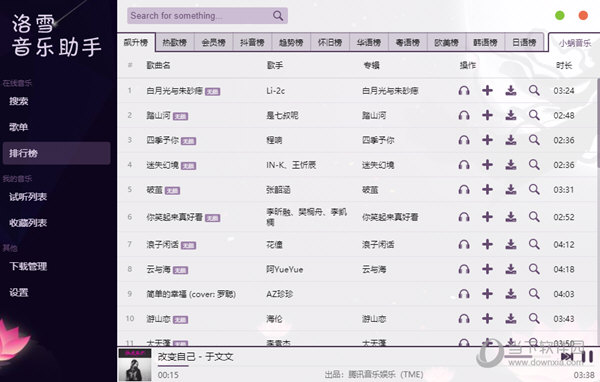Select the 日语榜 tab
Screen dimensions: 600x382
(x=524, y=42)
